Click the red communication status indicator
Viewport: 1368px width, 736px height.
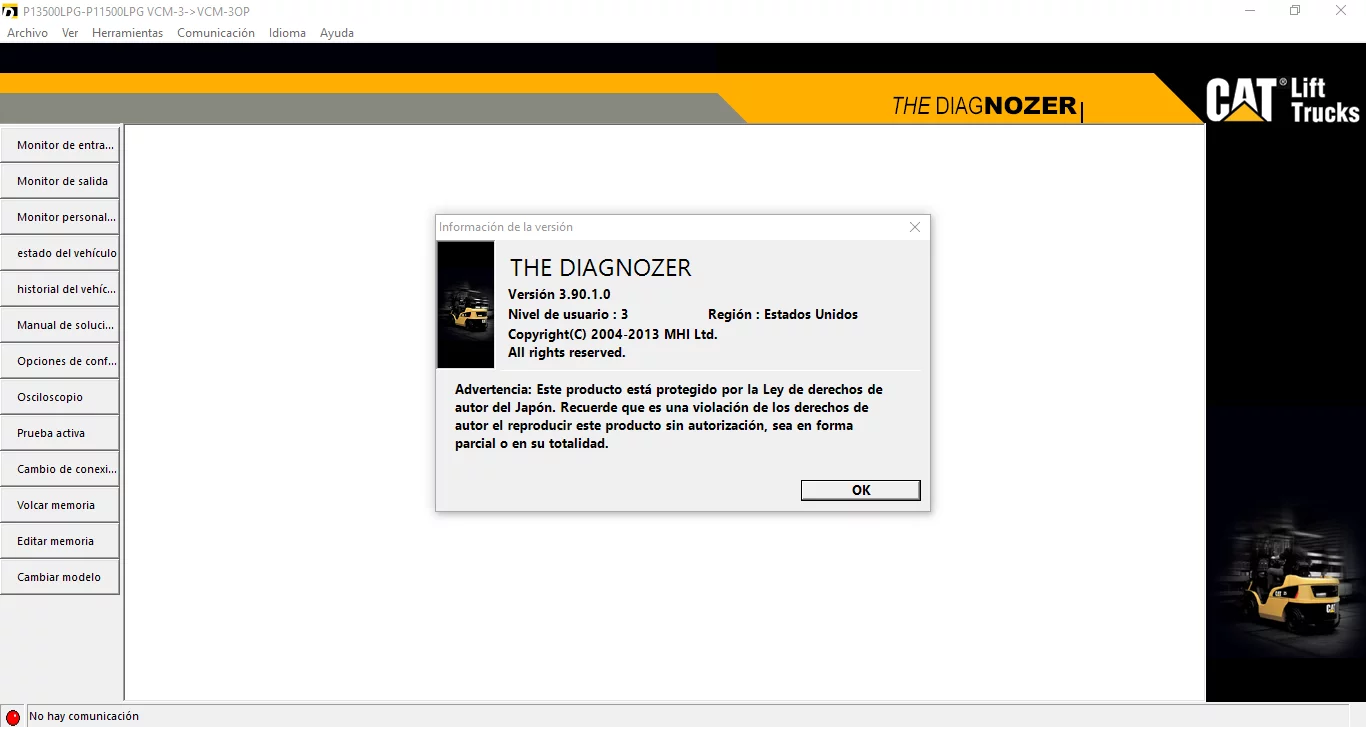(14, 716)
